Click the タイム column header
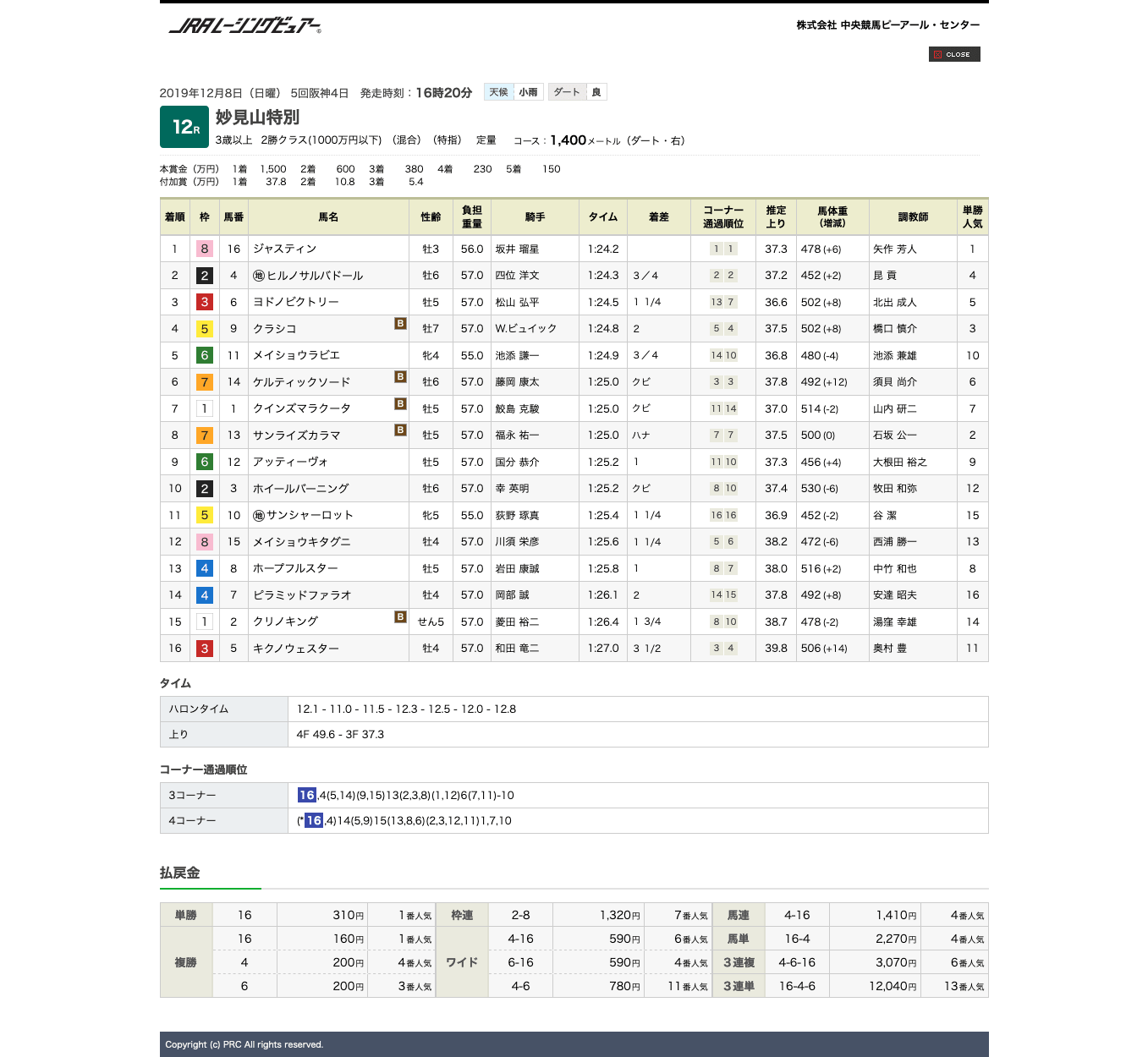This screenshot has width=1148, height=1057. point(603,217)
